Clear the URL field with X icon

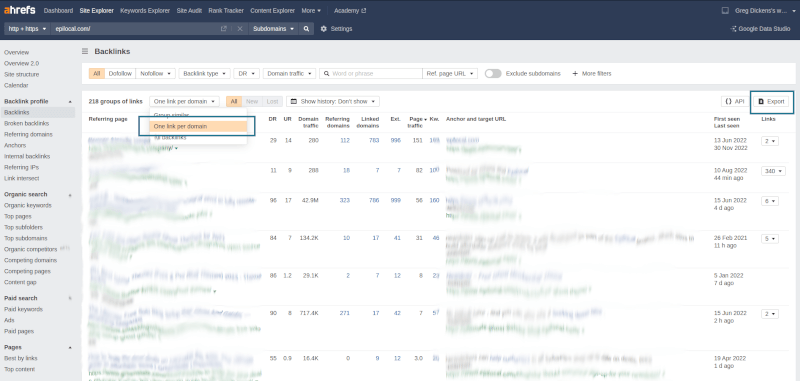[x=240, y=29]
